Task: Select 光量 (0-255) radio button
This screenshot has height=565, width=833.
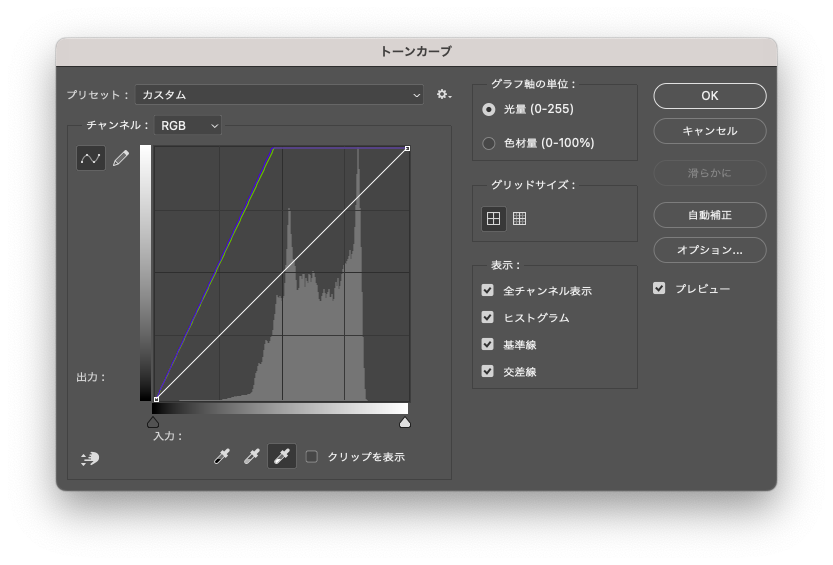Action: tap(489, 109)
